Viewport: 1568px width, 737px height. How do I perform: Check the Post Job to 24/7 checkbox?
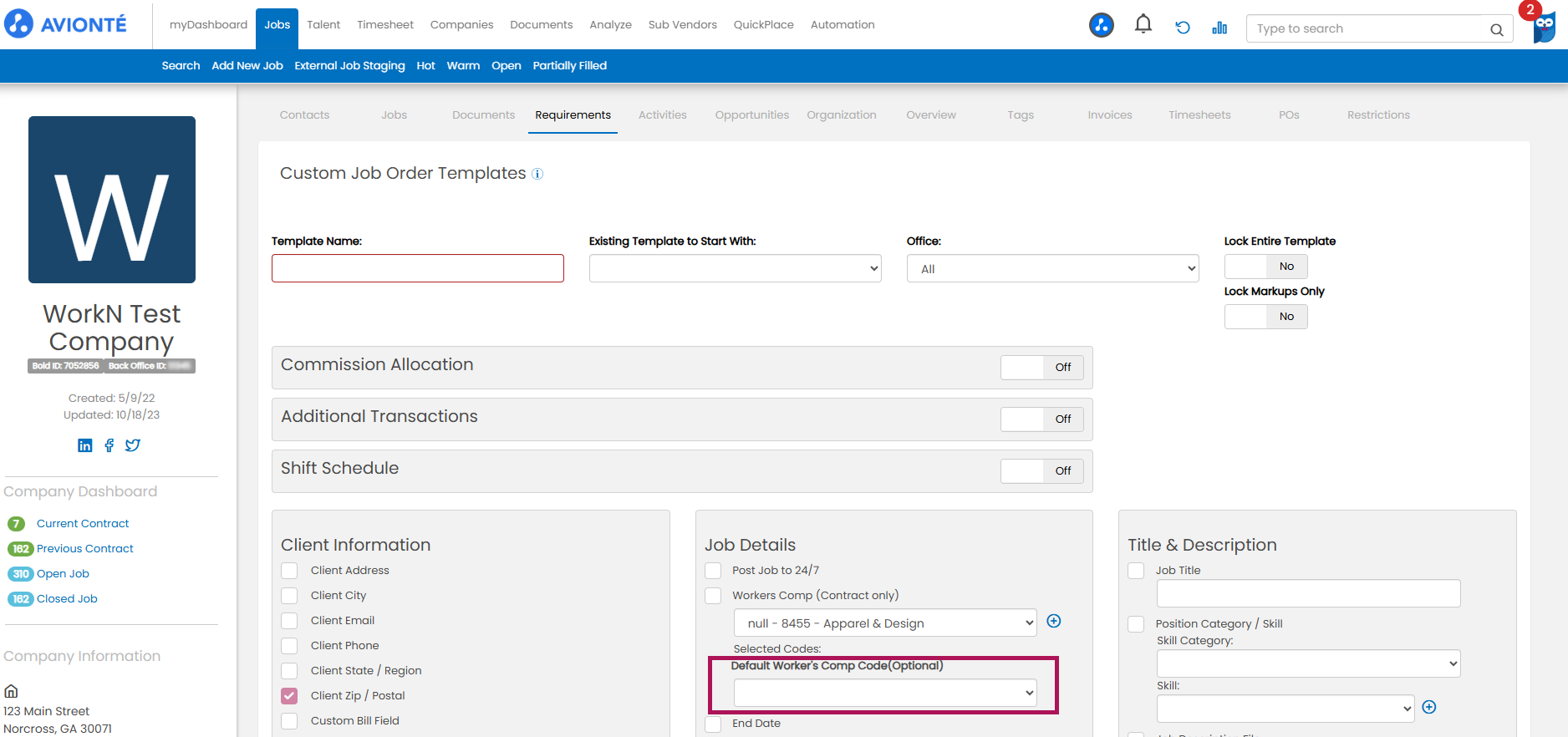[x=713, y=570]
